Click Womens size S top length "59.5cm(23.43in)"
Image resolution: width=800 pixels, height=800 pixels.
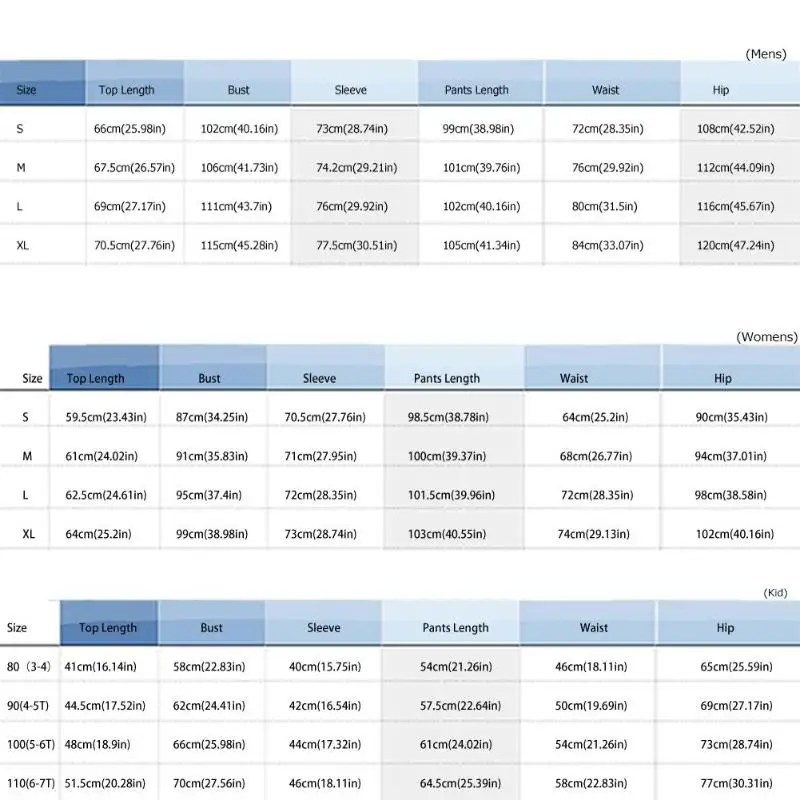(x=106, y=417)
